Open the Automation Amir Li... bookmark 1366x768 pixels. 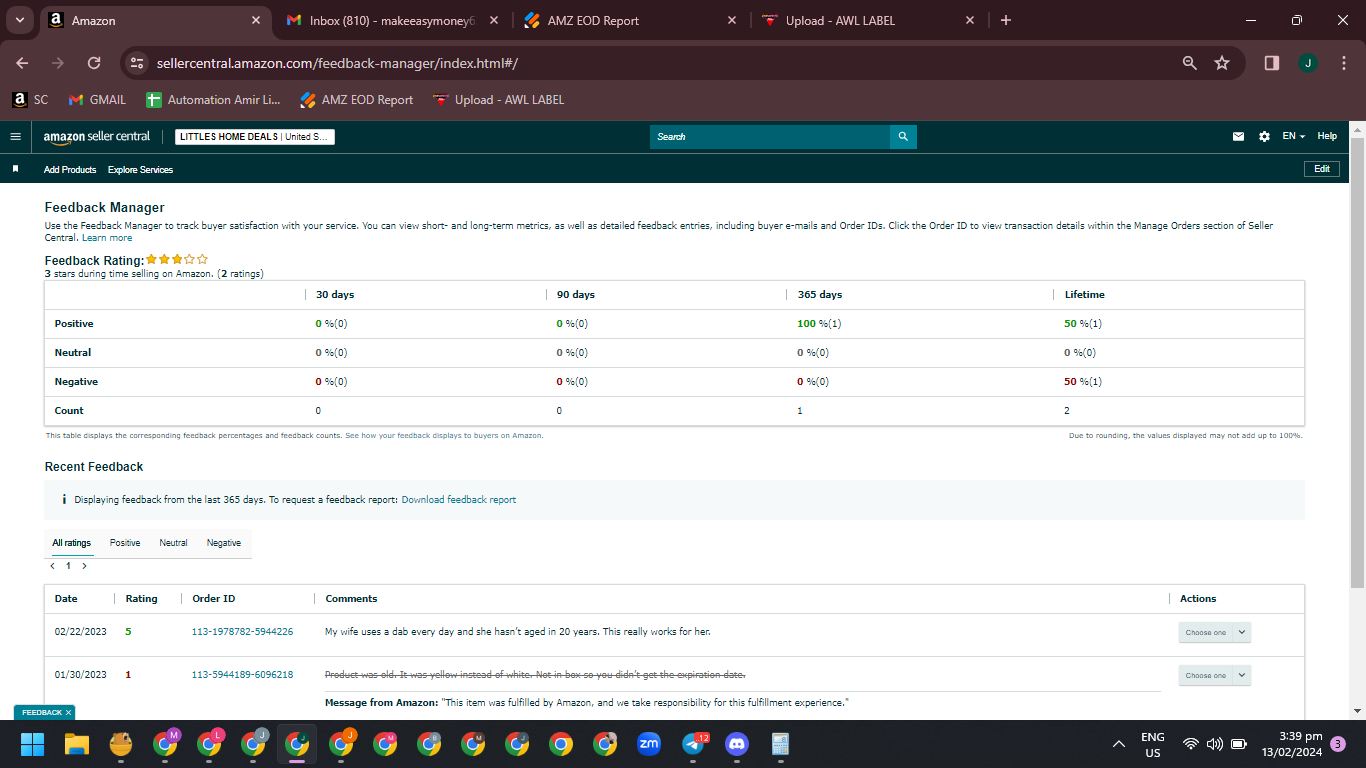(213, 100)
